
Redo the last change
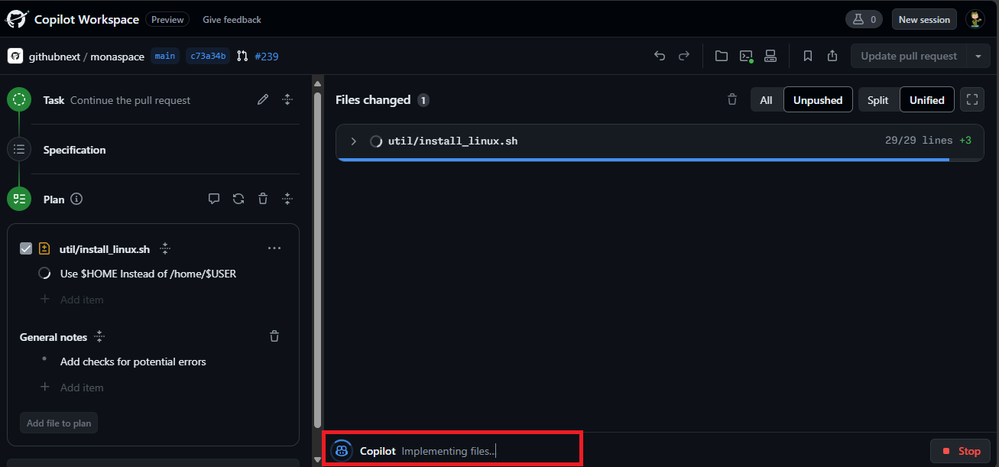(x=684, y=56)
